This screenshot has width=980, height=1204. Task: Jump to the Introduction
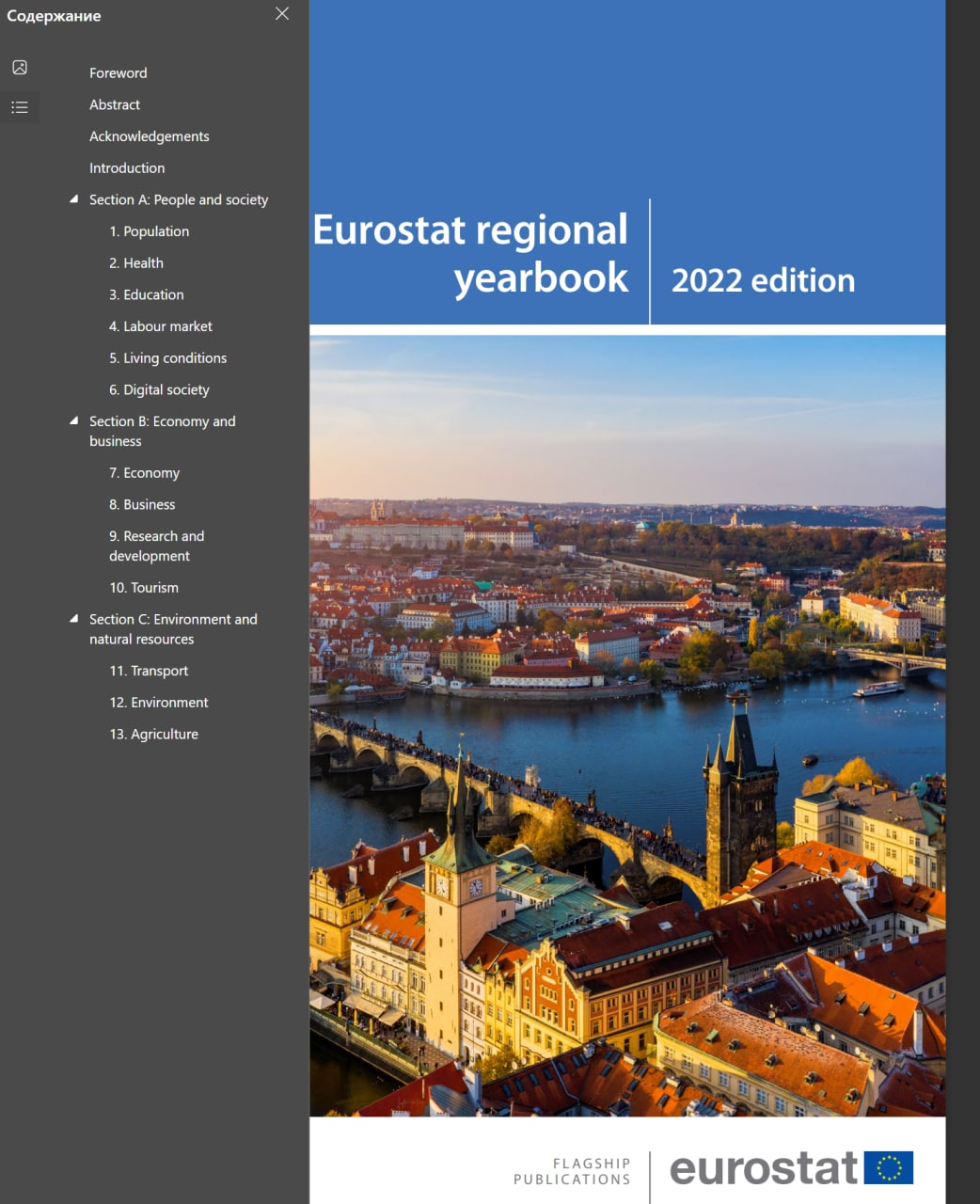point(127,167)
